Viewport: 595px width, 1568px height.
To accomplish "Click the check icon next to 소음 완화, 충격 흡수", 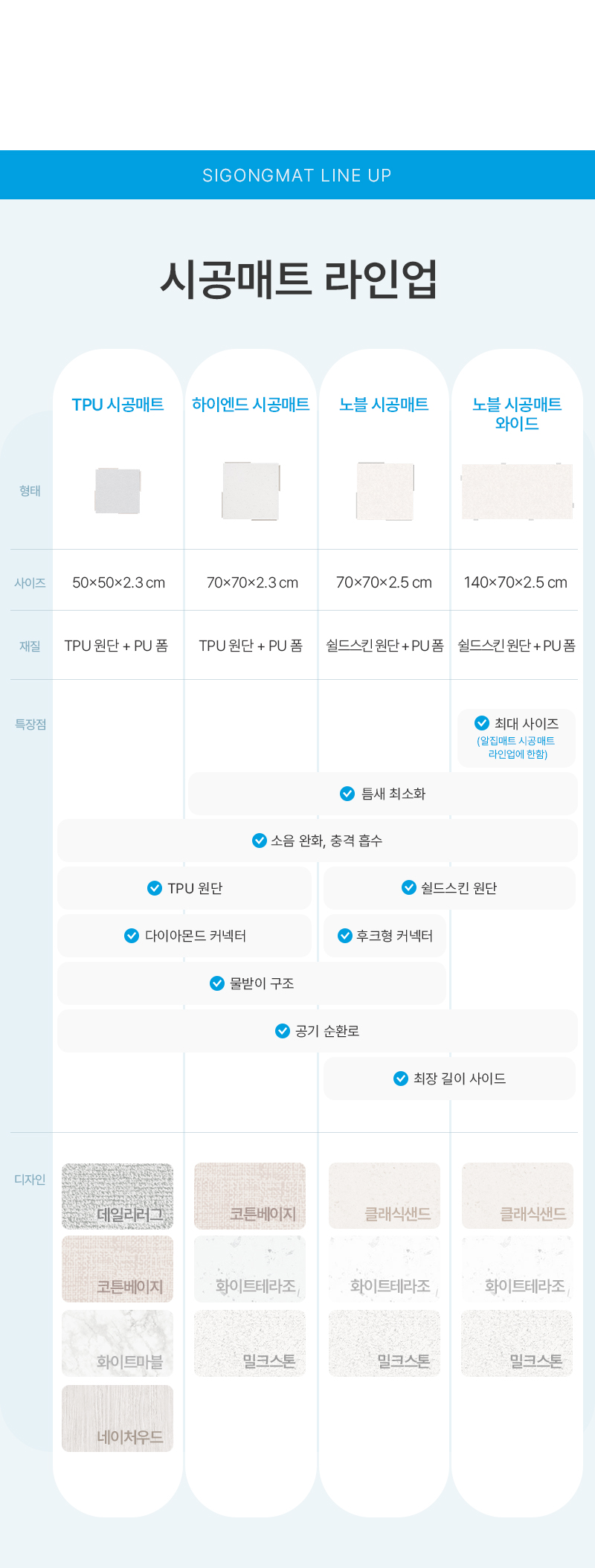I will click(260, 841).
